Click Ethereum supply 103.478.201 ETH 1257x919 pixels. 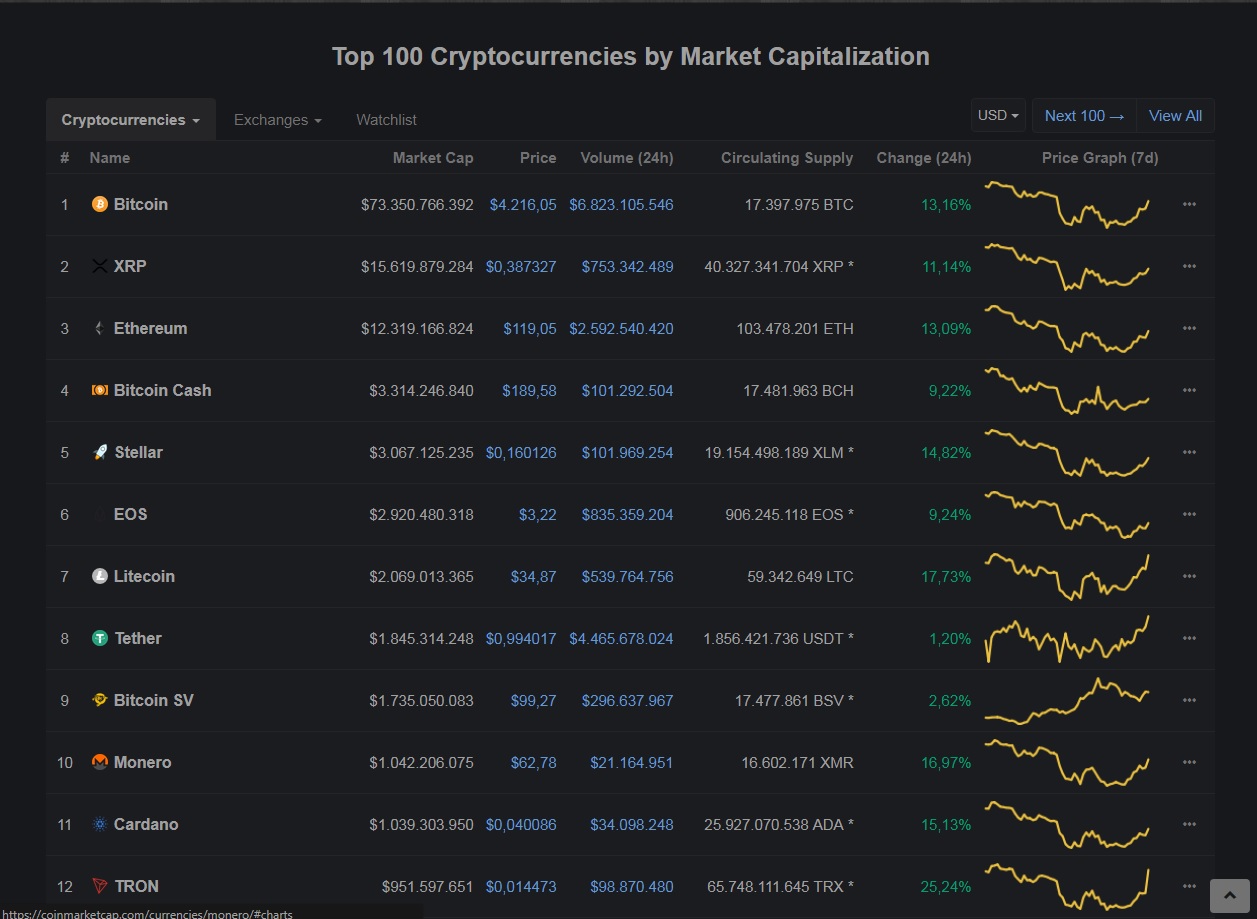click(x=795, y=328)
